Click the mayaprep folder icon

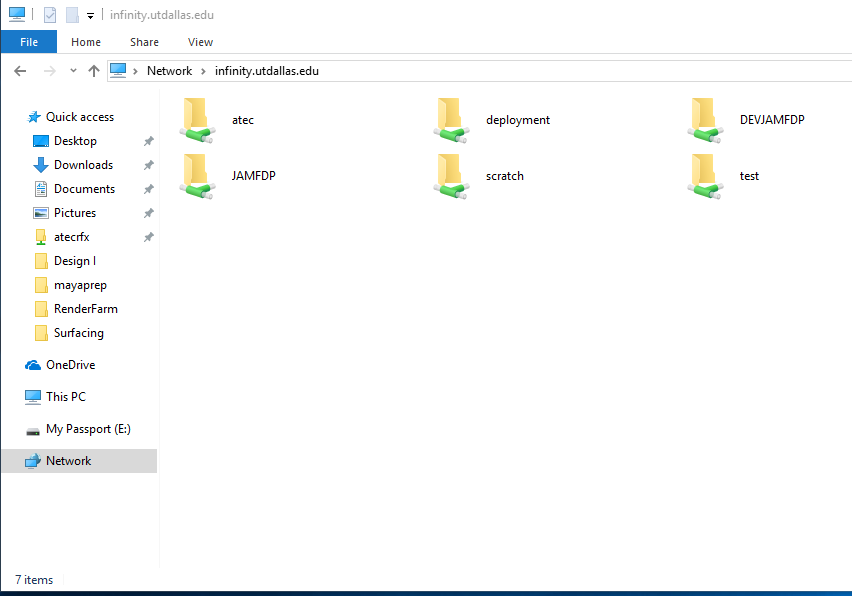pos(41,285)
